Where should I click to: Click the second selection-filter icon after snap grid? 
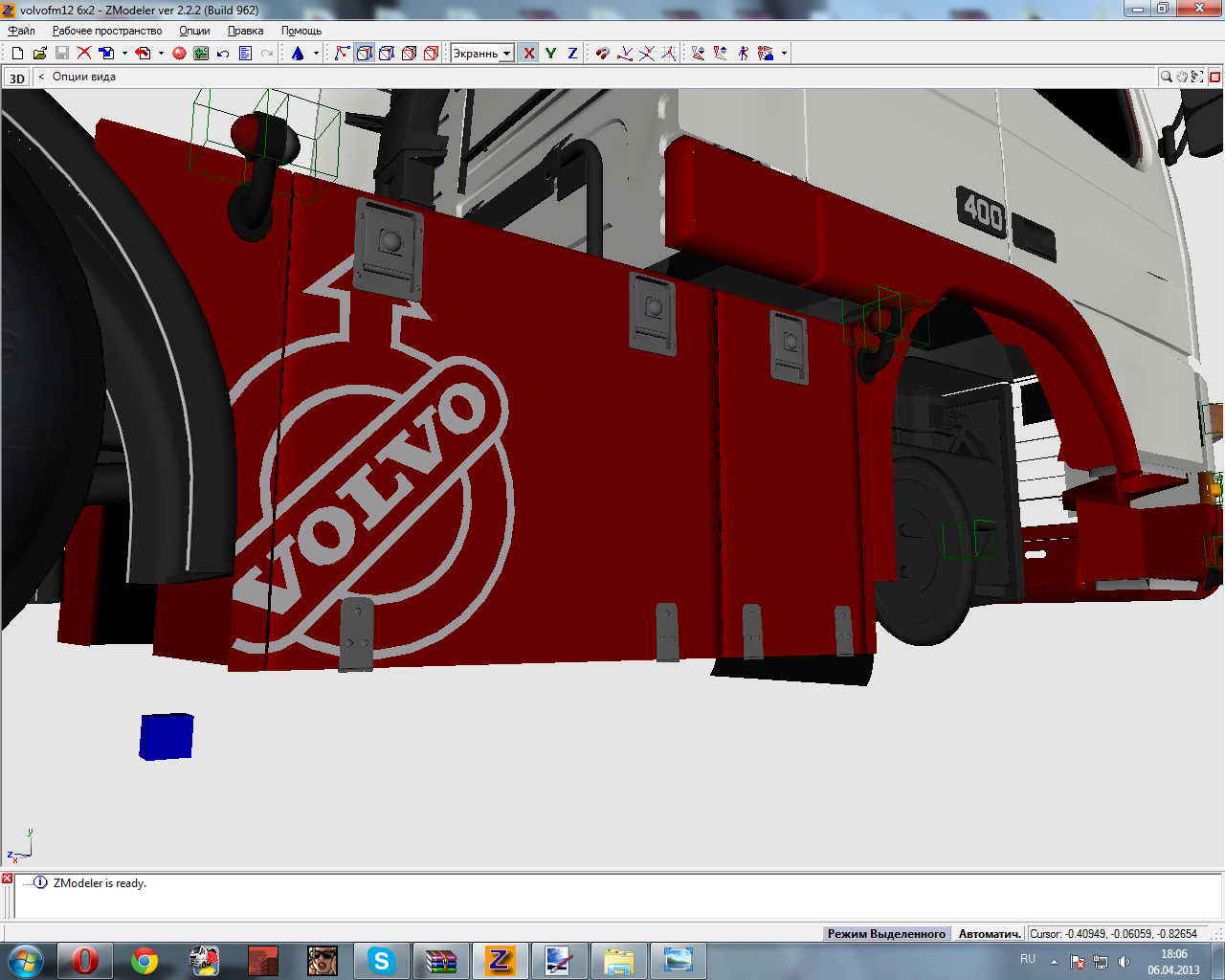coord(721,54)
